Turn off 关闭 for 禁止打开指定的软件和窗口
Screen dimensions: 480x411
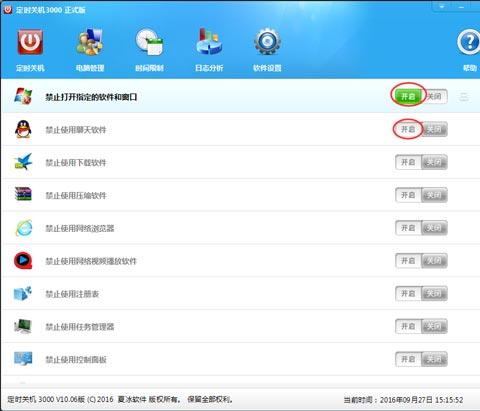pos(435,97)
